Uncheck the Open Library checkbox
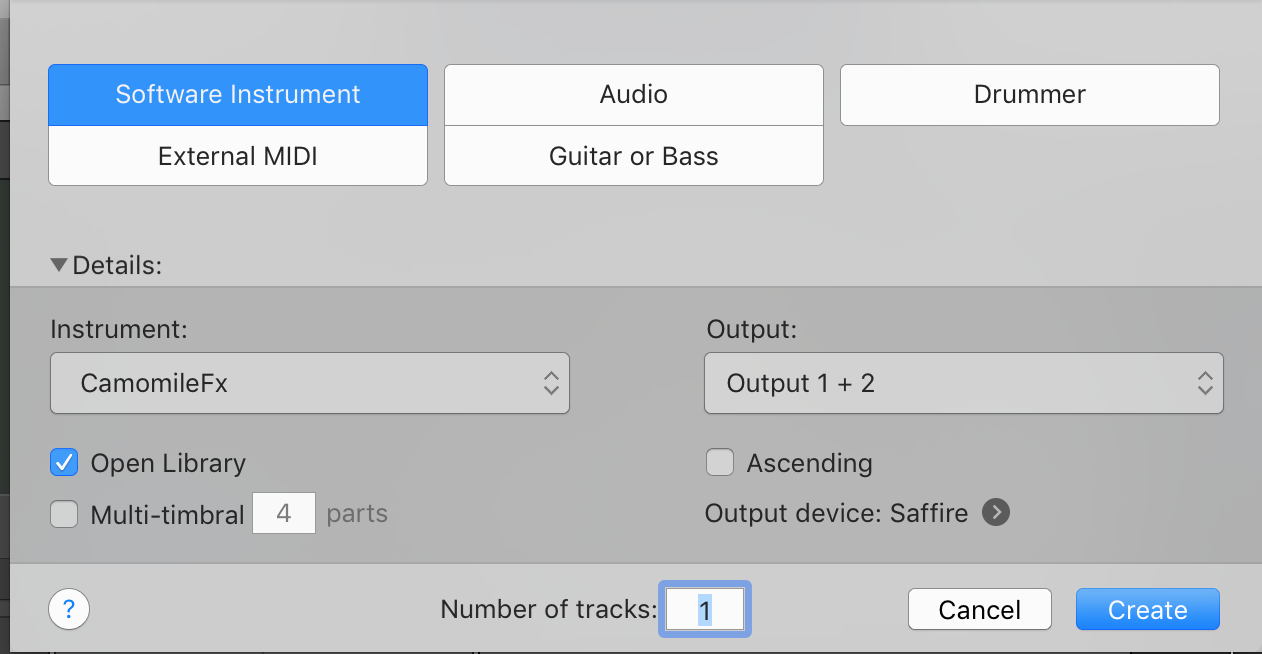 [64, 463]
